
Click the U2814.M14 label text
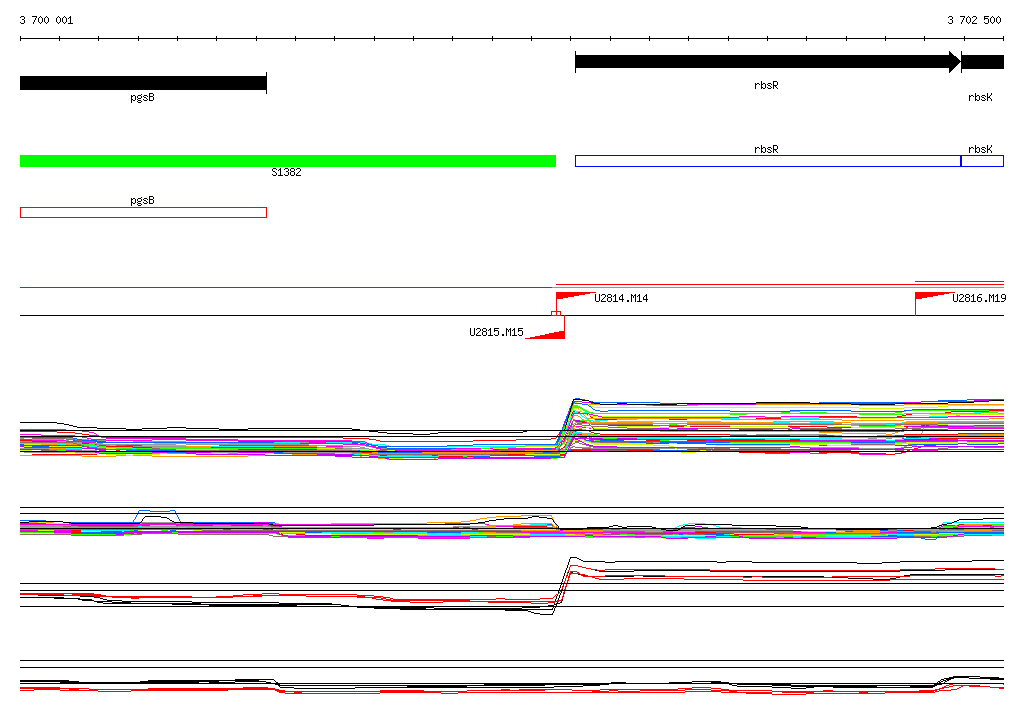[621, 299]
